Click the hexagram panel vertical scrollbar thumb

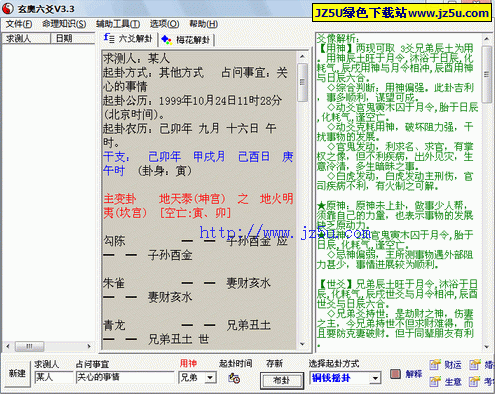point(302,83)
